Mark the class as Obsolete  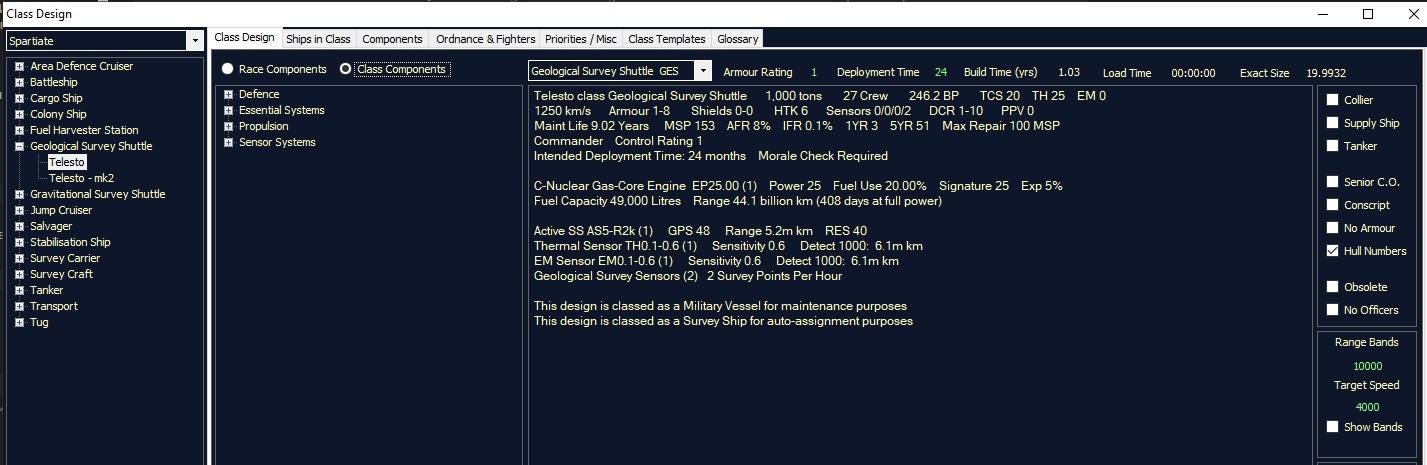click(x=1332, y=287)
